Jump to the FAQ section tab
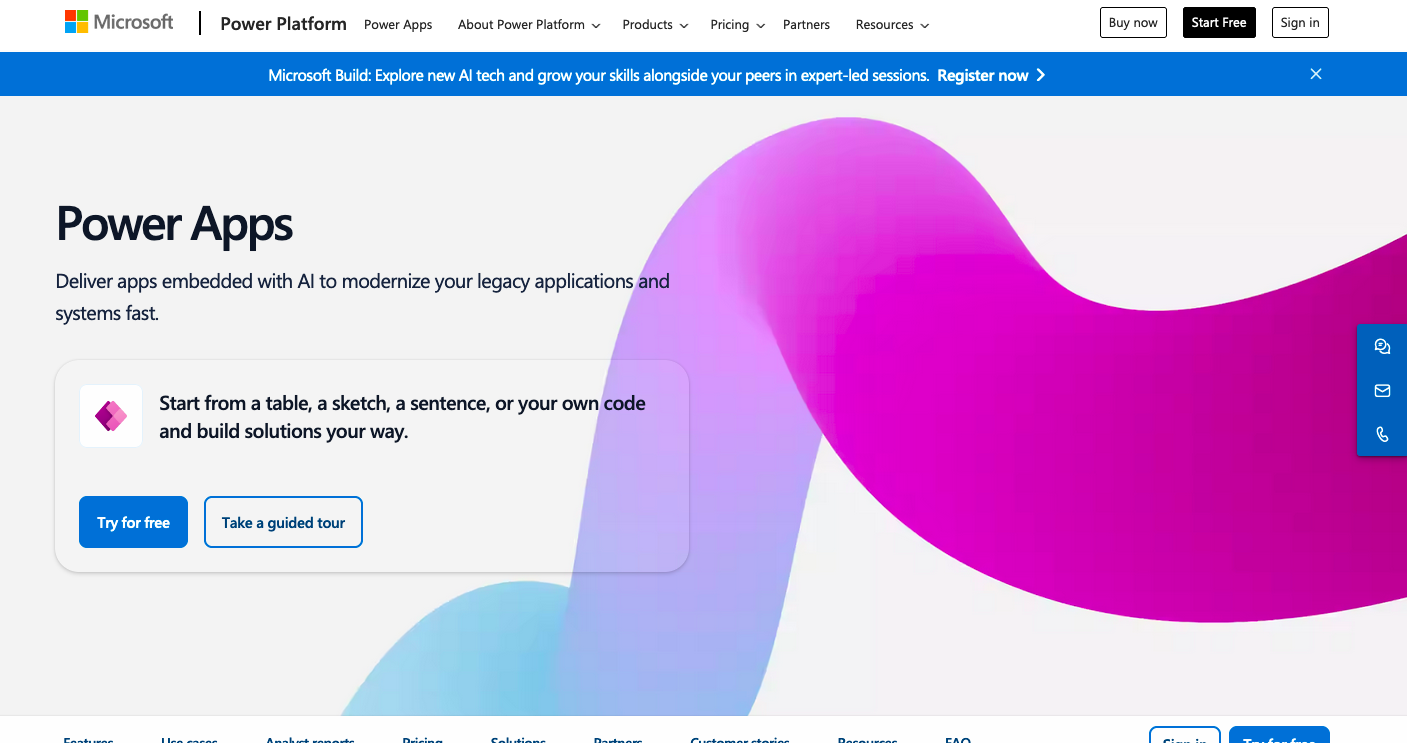 click(958, 739)
